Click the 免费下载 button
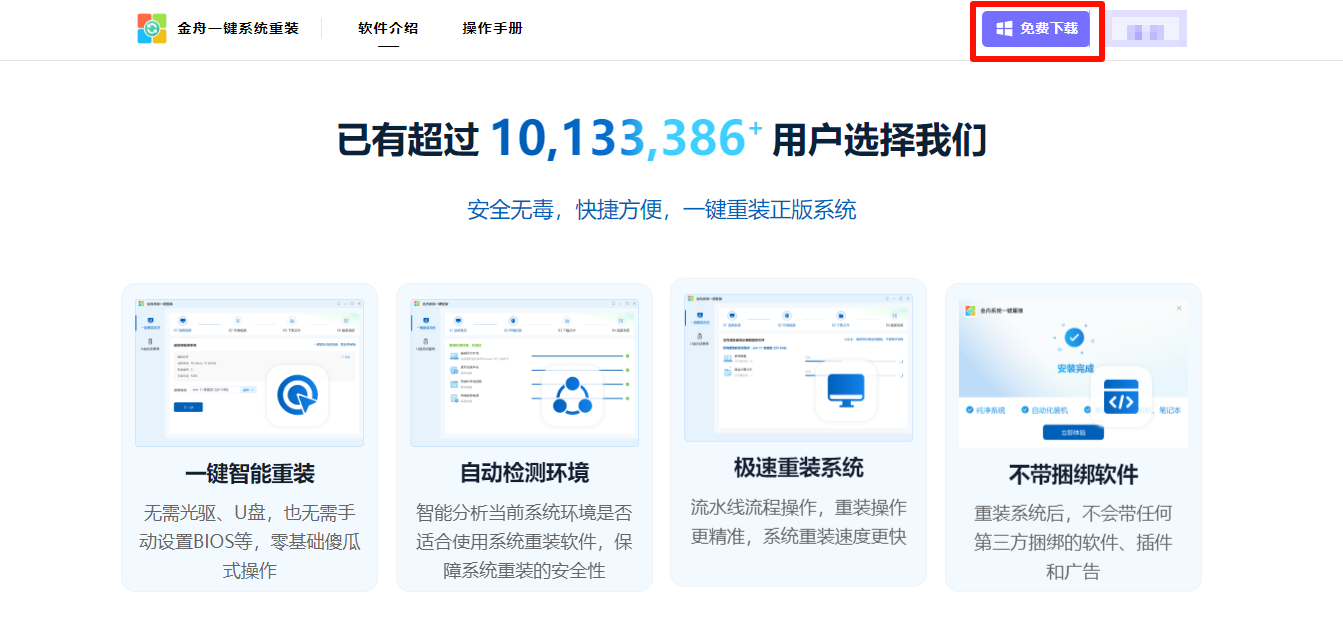 coord(1036,29)
